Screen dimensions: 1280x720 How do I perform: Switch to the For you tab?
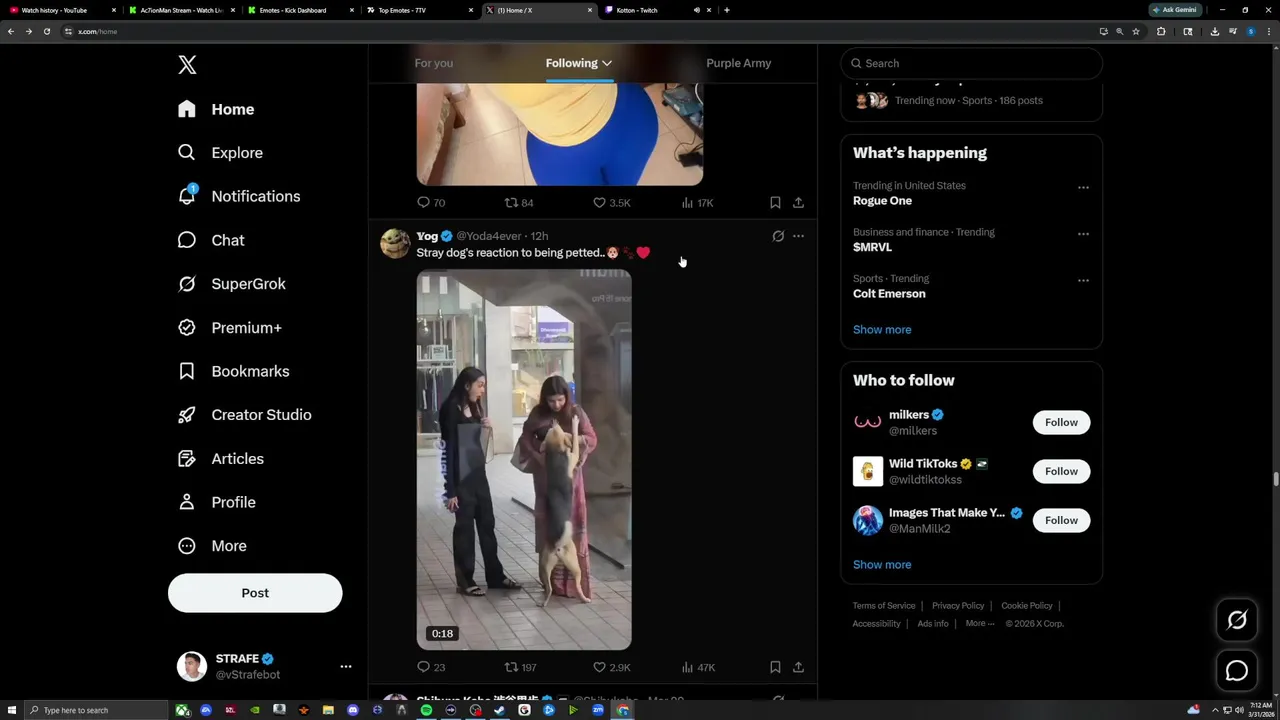pyautogui.click(x=433, y=63)
